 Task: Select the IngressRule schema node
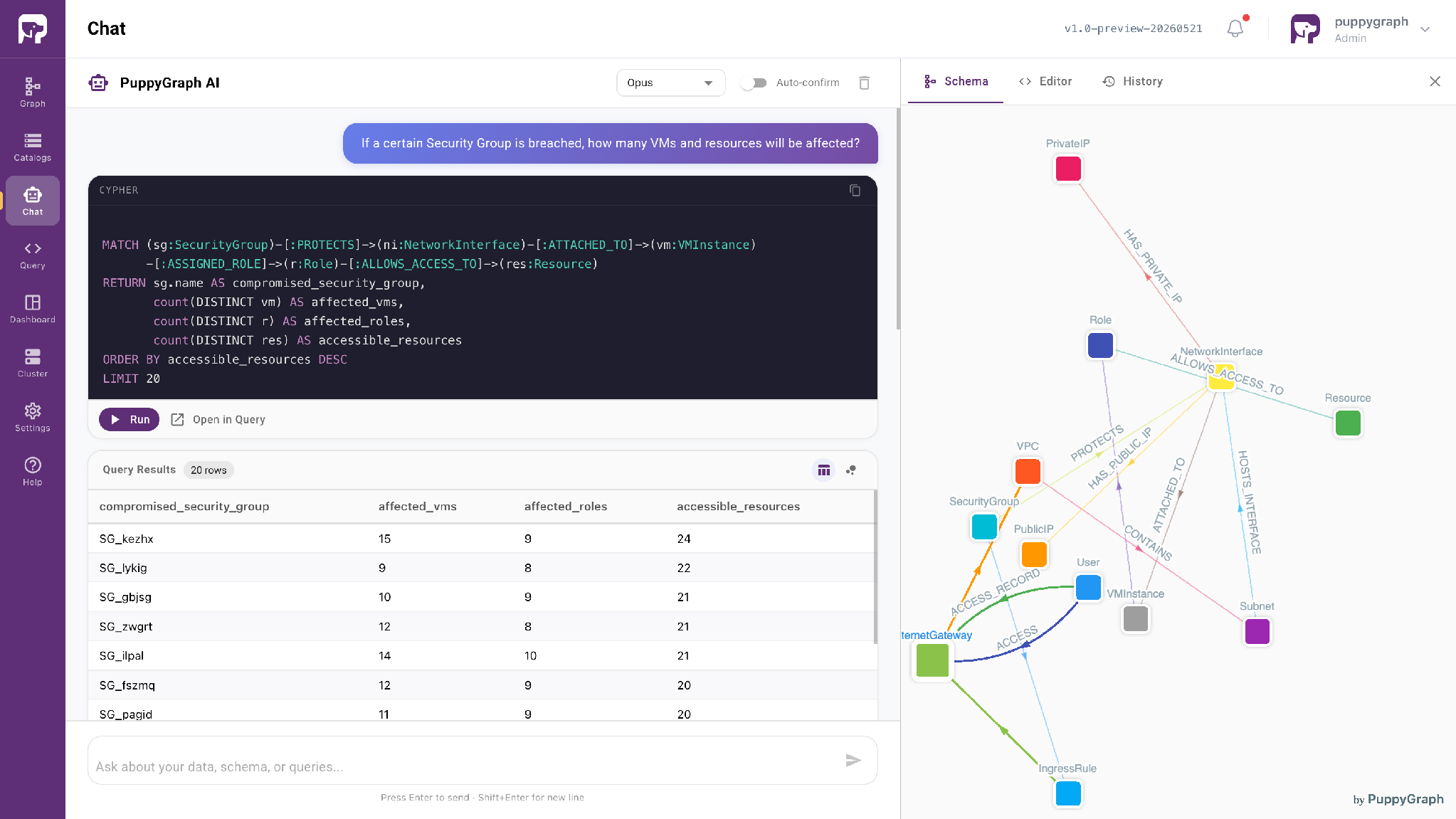coord(1068,793)
